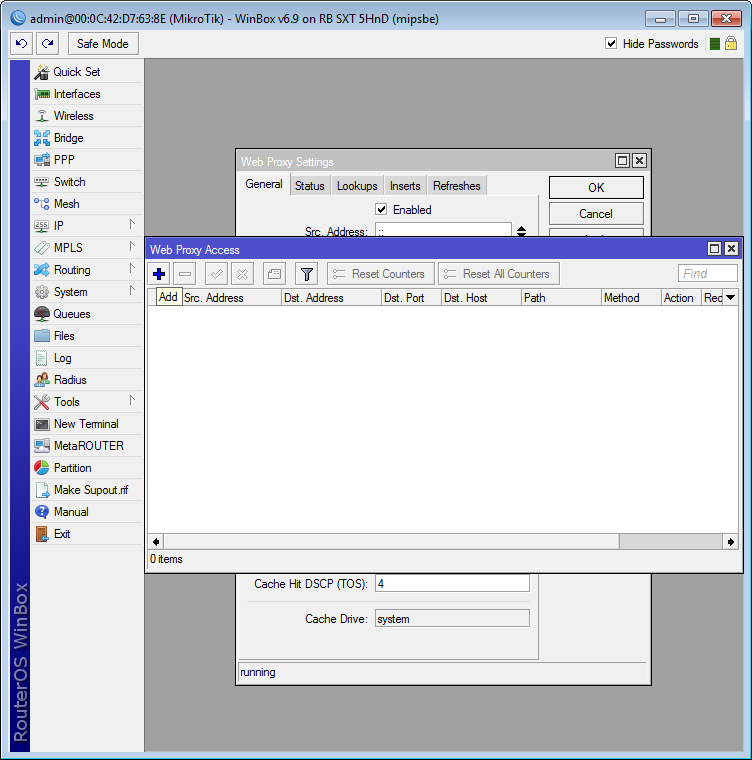Open MetaROUTER section
Image resolution: width=752 pixels, height=760 pixels.
click(x=87, y=446)
